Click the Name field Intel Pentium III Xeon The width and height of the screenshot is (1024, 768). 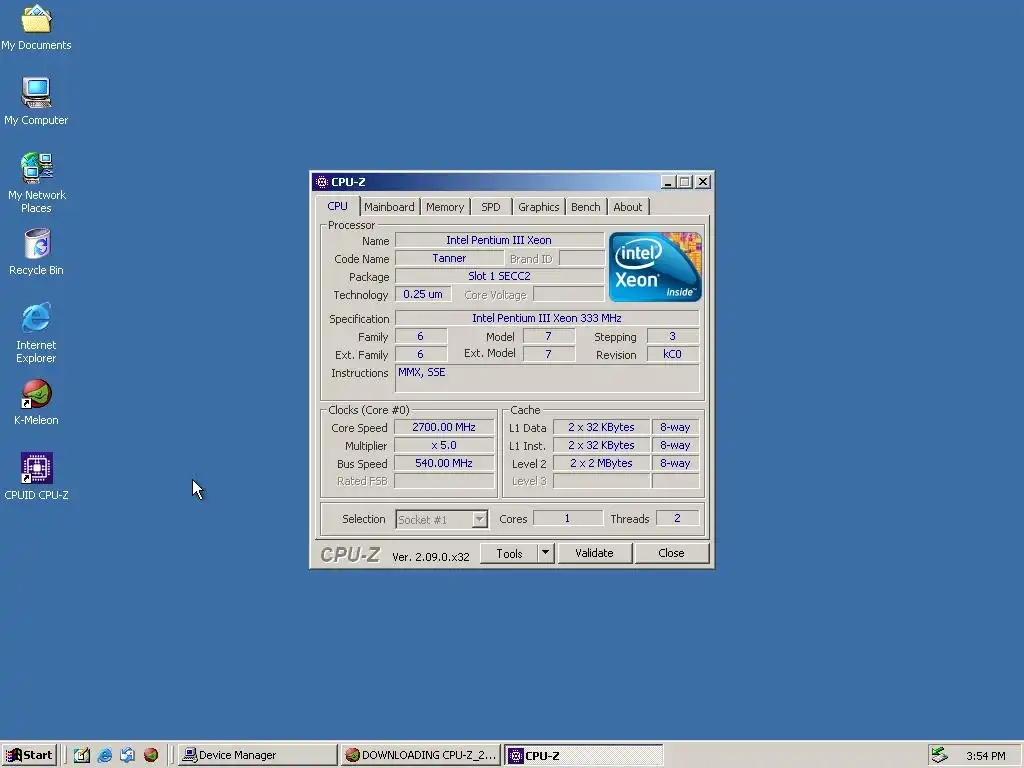[499, 240]
